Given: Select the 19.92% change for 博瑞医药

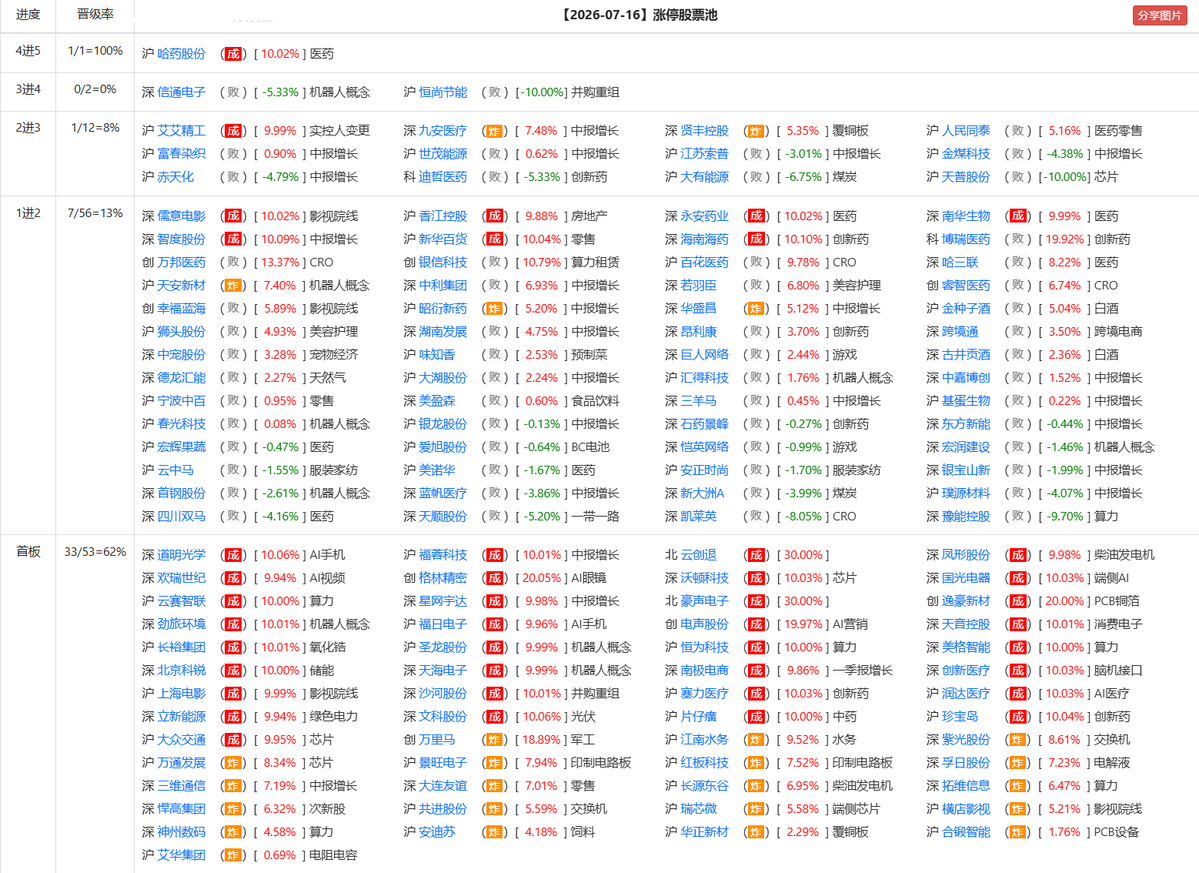Looking at the screenshot, I should [x=1063, y=239].
